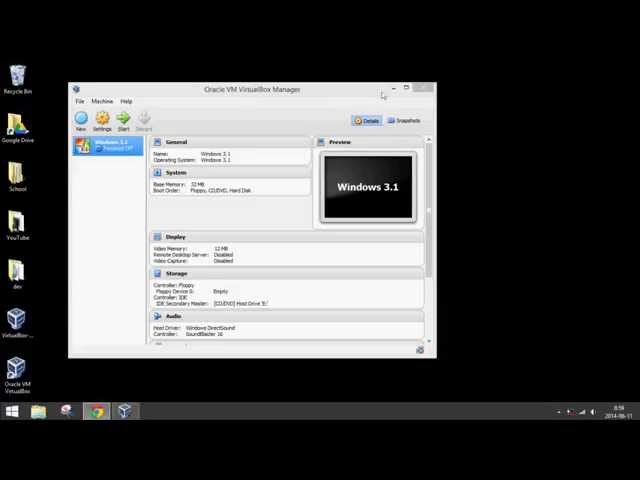Open Settings from the VirtualBox toolbar
This screenshot has height=480, width=640.
(102, 122)
